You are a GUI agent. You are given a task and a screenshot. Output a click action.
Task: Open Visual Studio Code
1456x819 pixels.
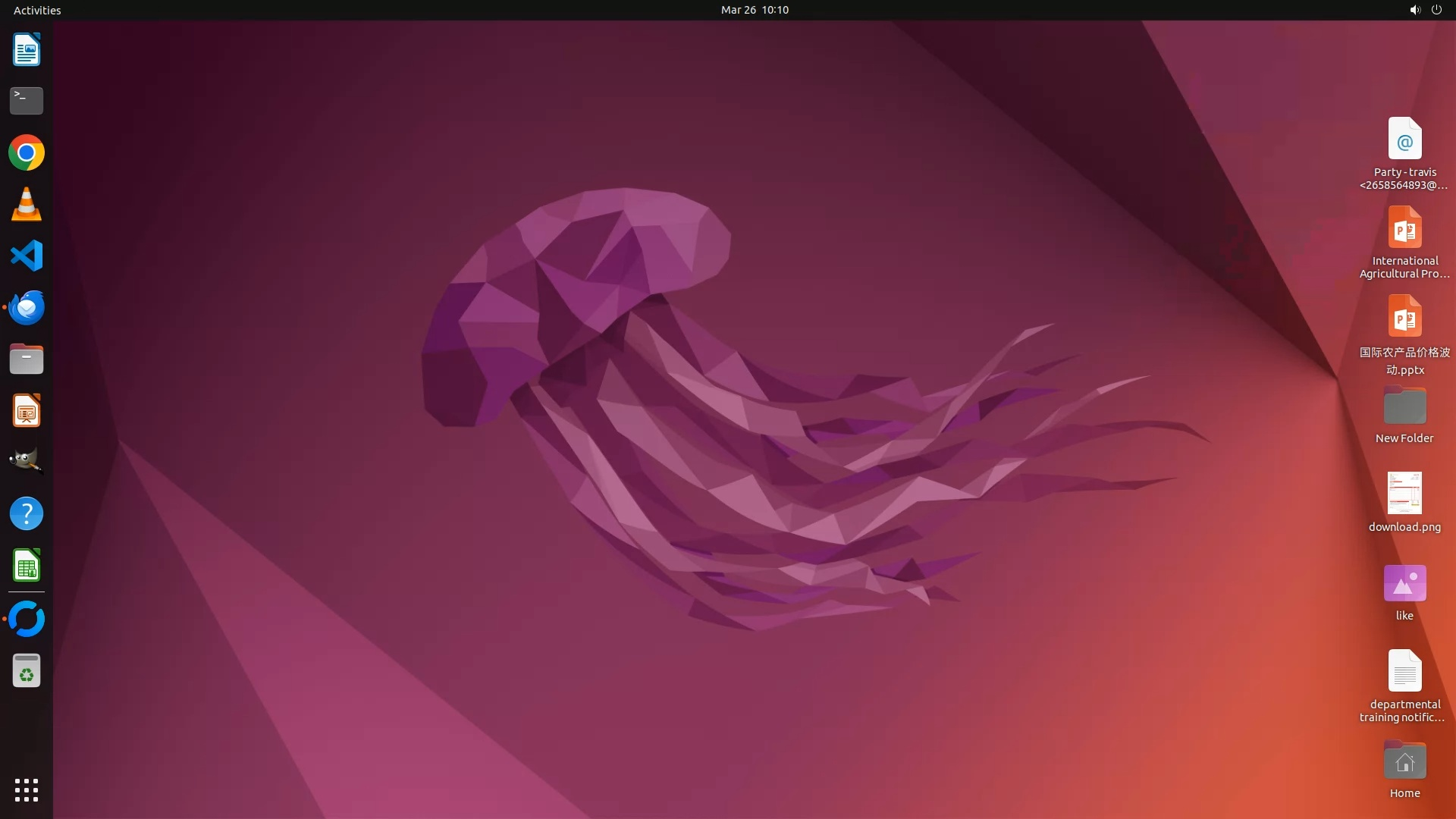click(27, 256)
